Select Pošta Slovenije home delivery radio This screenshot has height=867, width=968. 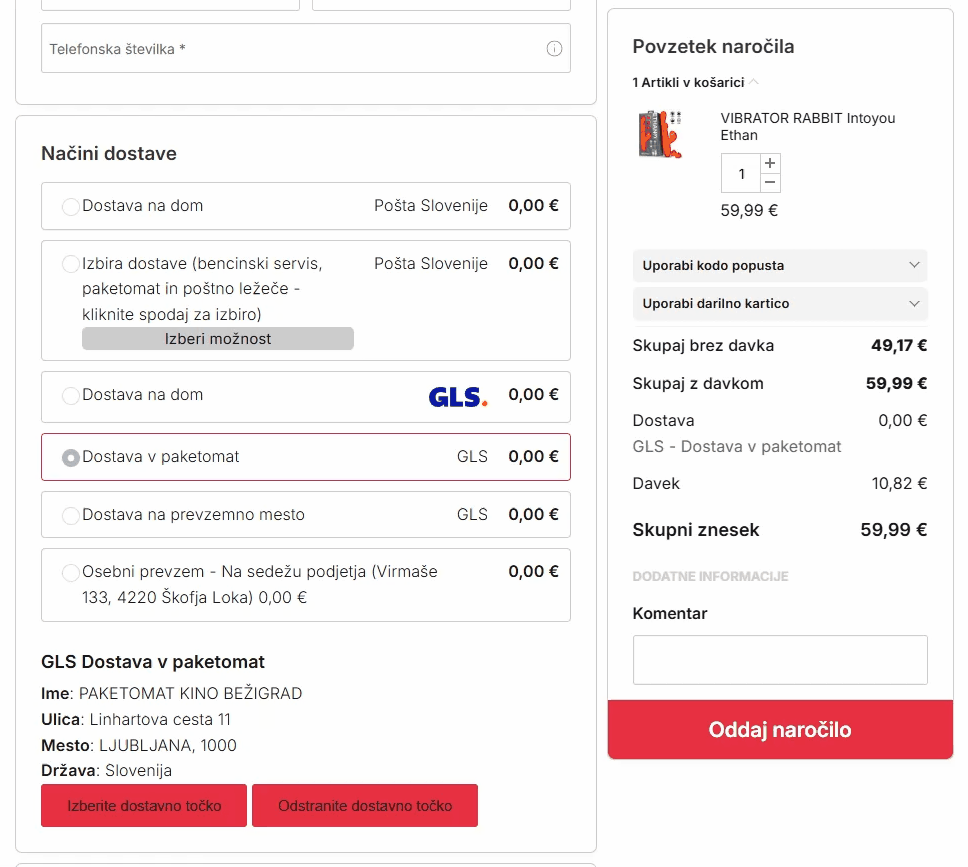pos(71,207)
